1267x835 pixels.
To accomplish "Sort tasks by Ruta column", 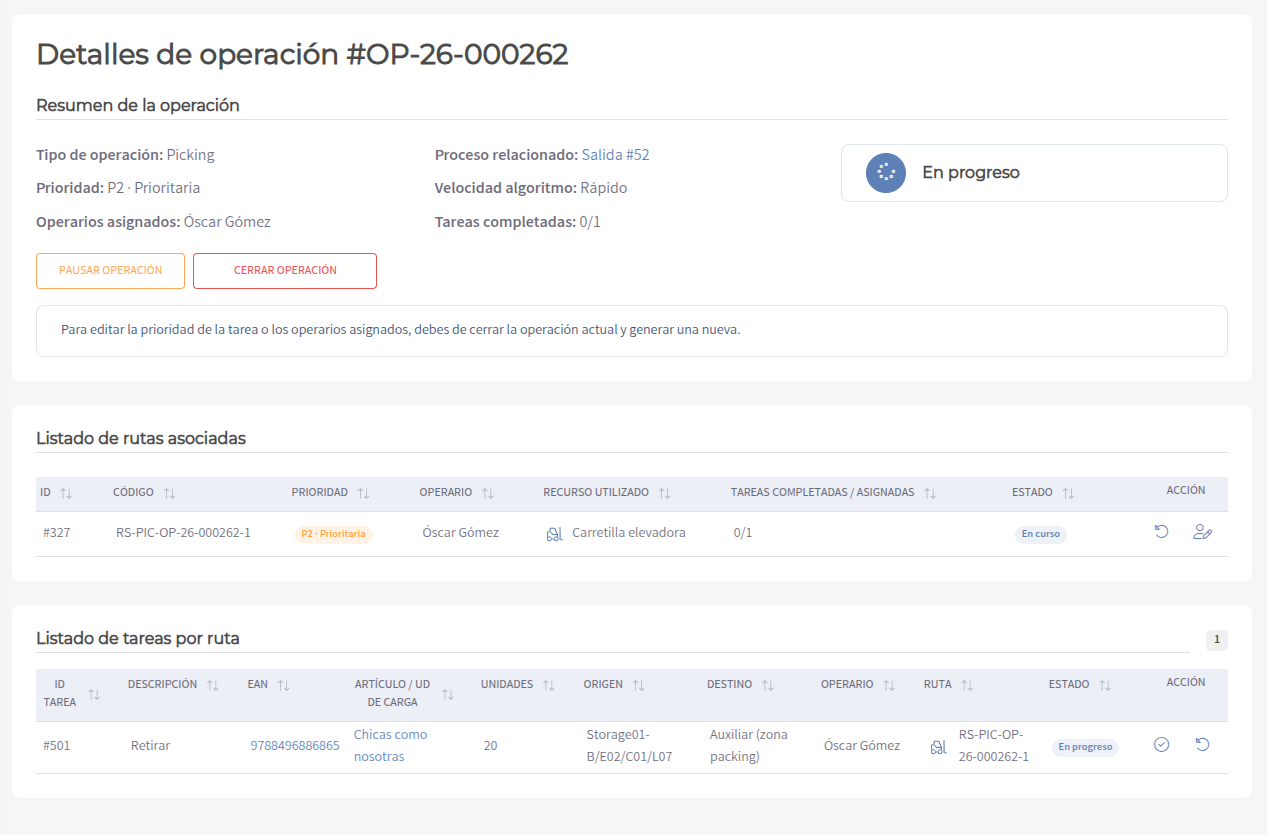I will pos(967,685).
